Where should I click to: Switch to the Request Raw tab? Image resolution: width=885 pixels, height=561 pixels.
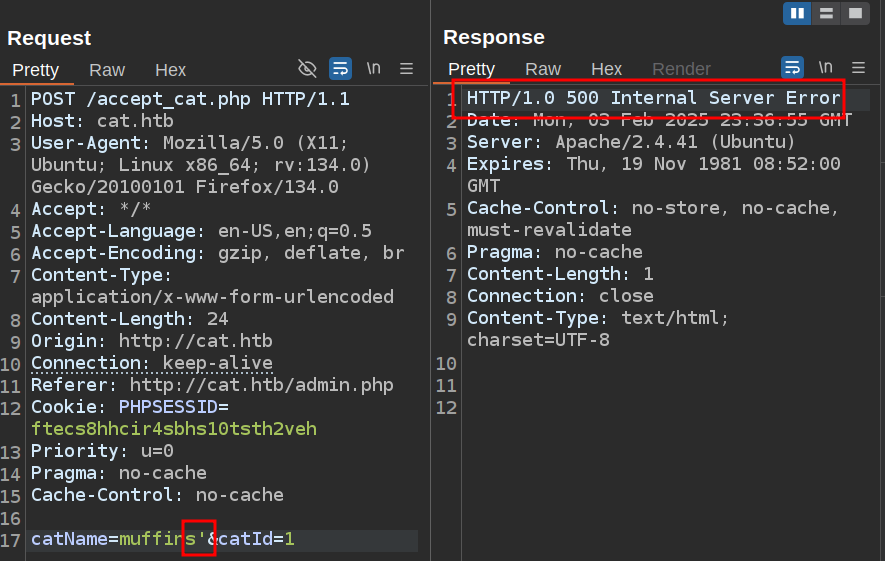click(x=107, y=70)
